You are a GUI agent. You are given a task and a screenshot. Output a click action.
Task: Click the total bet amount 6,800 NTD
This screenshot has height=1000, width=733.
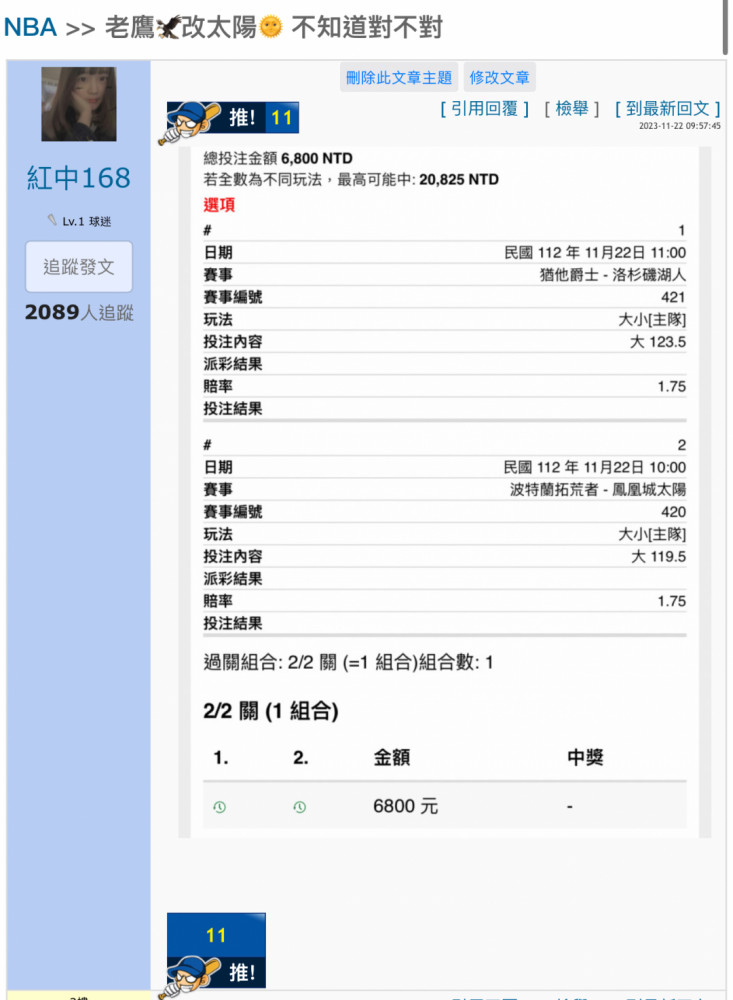(x=316, y=158)
